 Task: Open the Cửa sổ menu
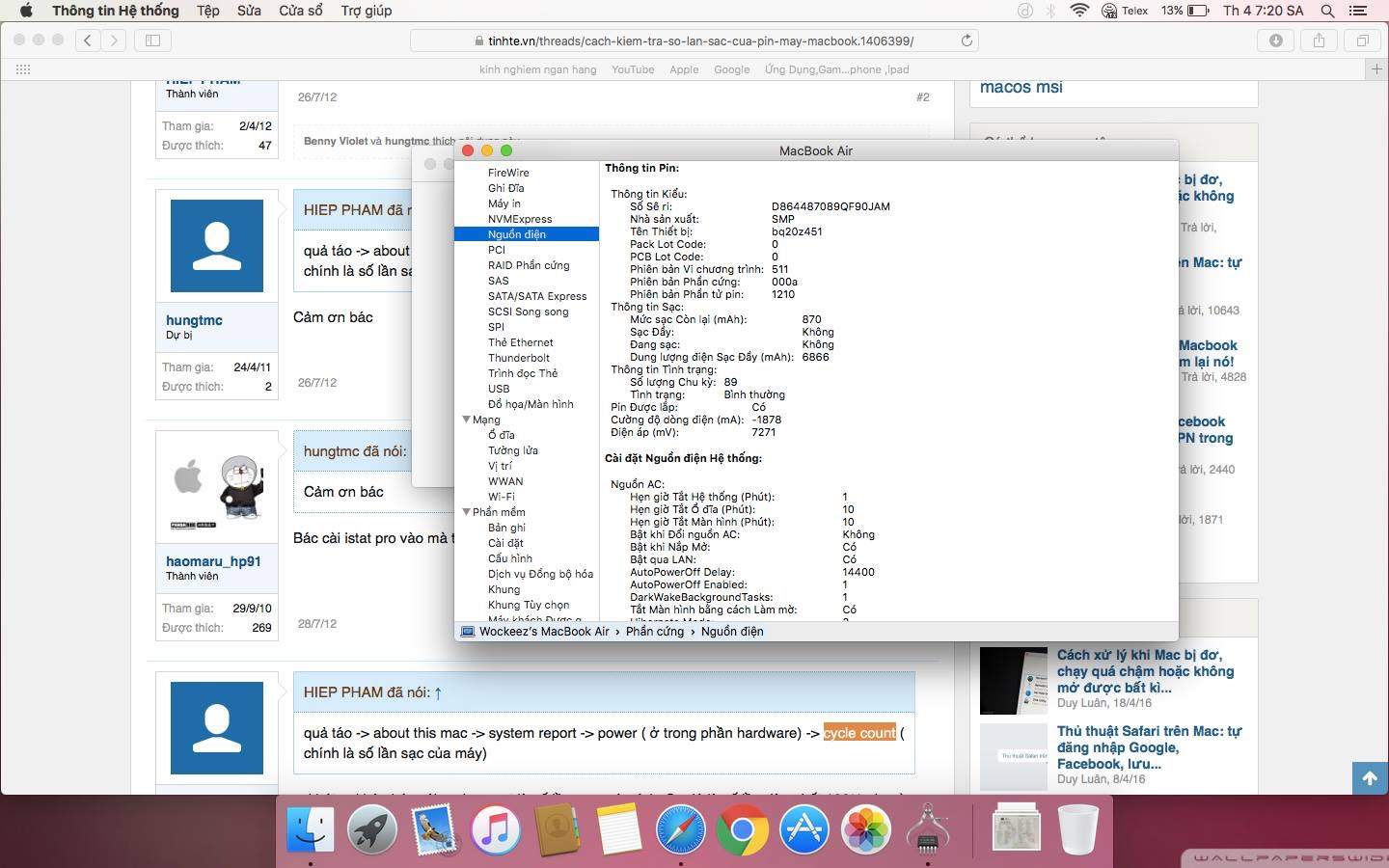click(x=301, y=11)
